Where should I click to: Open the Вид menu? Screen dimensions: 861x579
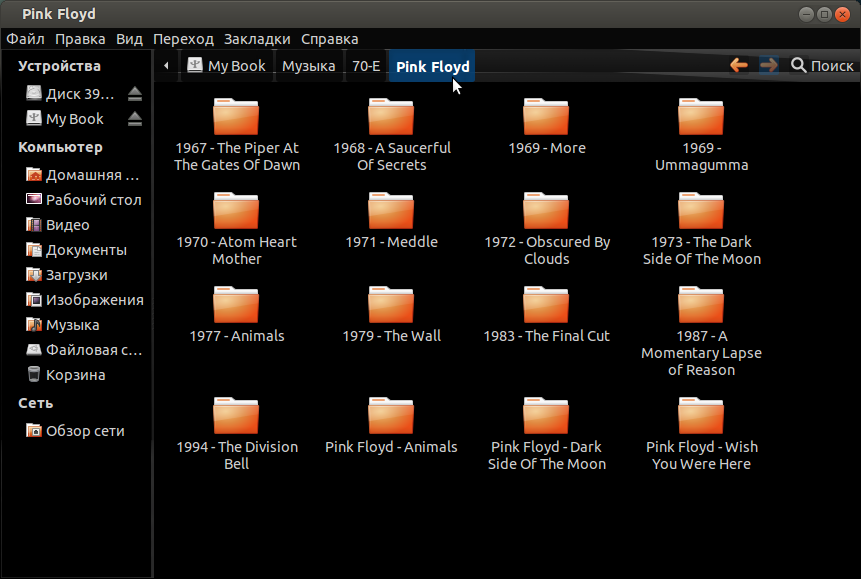(129, 39)
